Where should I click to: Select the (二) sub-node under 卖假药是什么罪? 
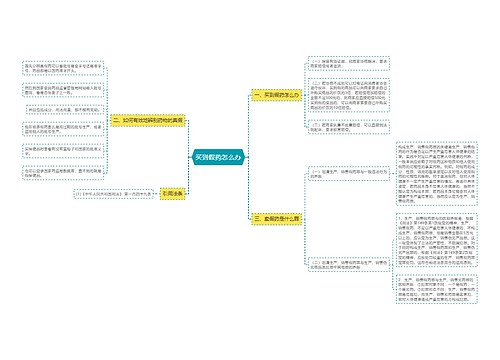349,264
